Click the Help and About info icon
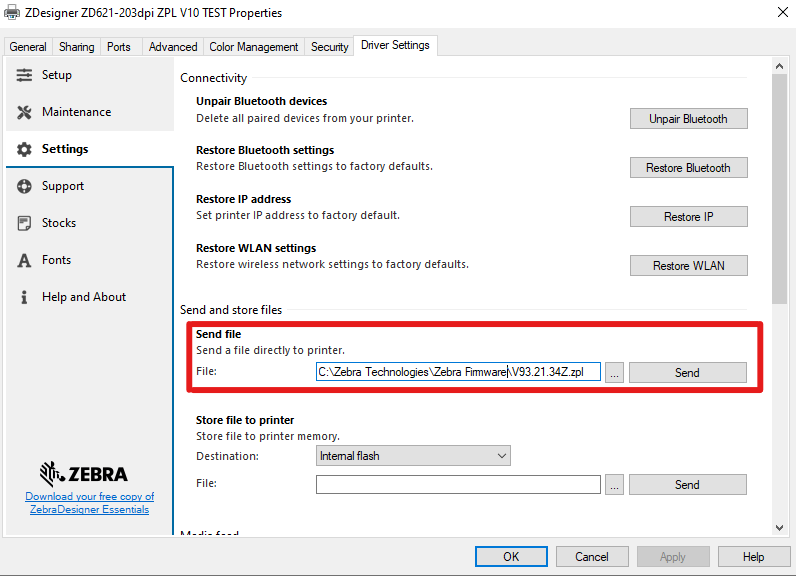The width and height of the screenshot is (796, 576). tap(24, 297)
